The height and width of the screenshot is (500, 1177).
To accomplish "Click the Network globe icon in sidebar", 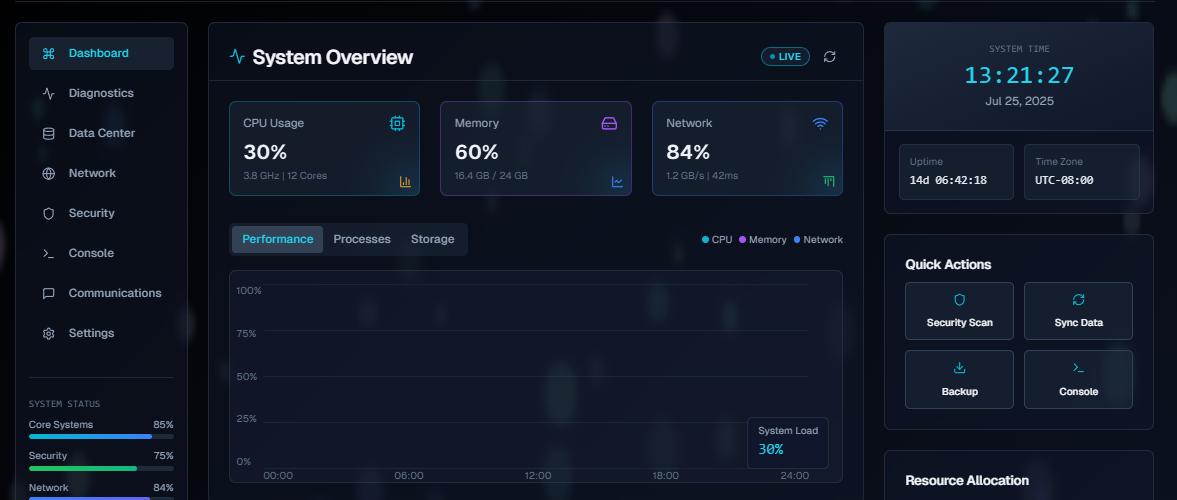I will [x=49, y=173].
